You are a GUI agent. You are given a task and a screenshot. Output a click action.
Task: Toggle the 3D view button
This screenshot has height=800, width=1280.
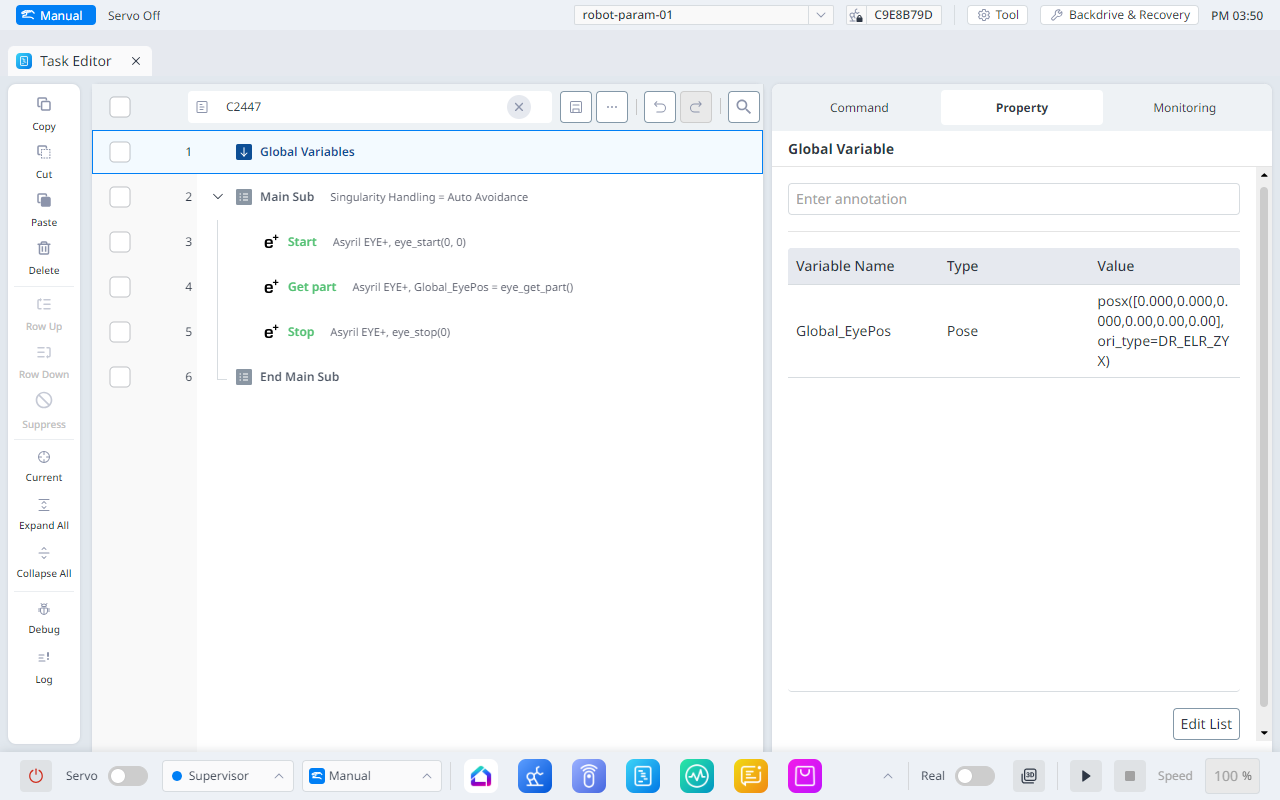[1029, 776]
